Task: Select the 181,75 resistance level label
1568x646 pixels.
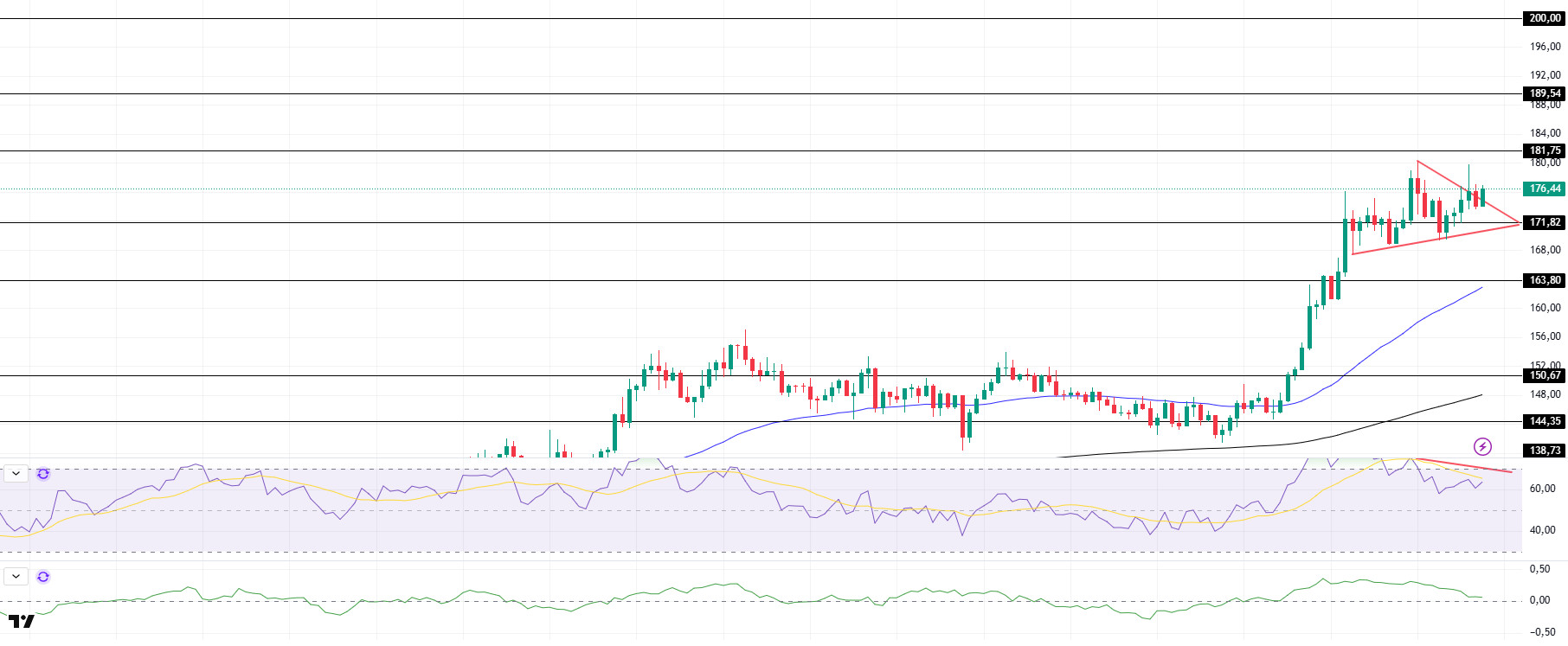Action: click(1545, 150)
